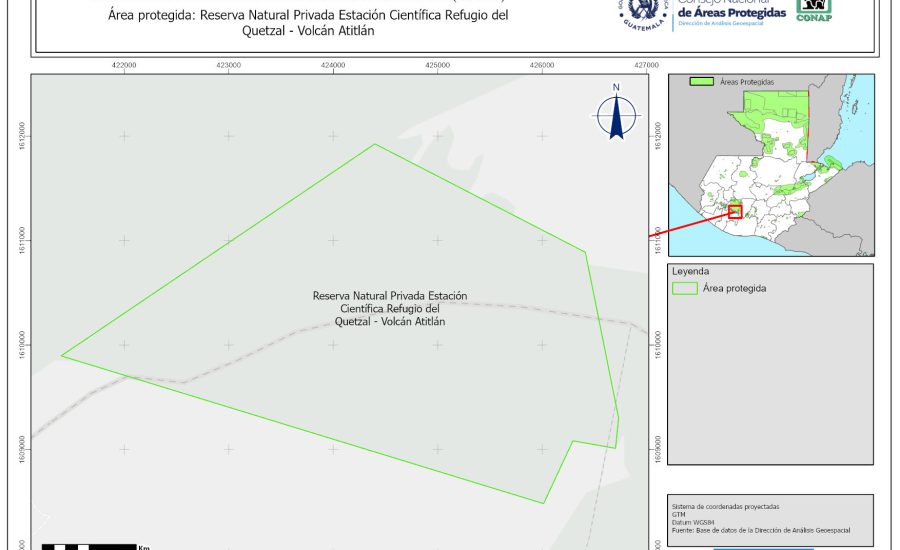
Task: Click the green Áreas Protegidas symbol in inset map
Action: (703, 82)
